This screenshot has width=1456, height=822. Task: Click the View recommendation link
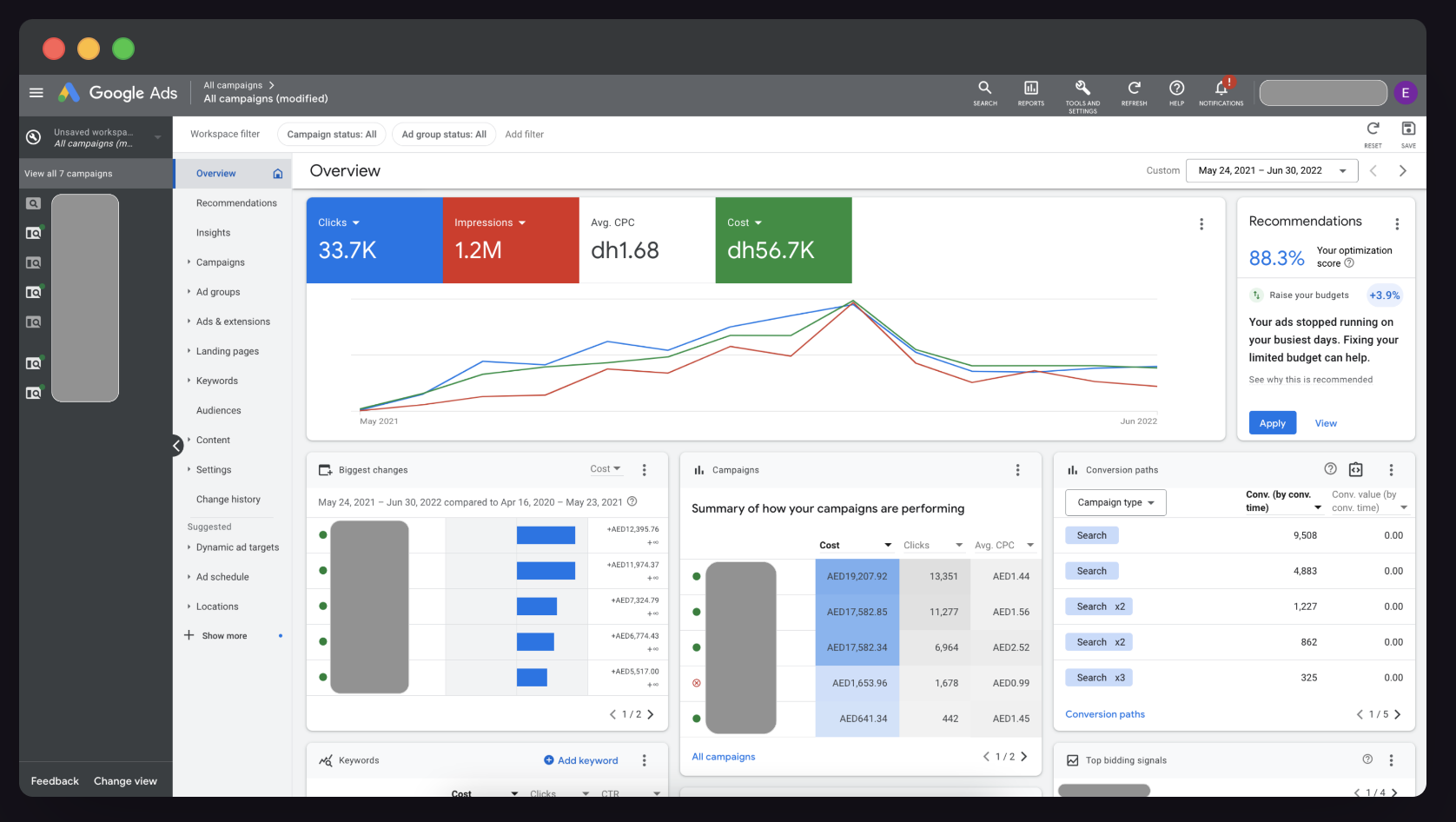pos(1326,423)
